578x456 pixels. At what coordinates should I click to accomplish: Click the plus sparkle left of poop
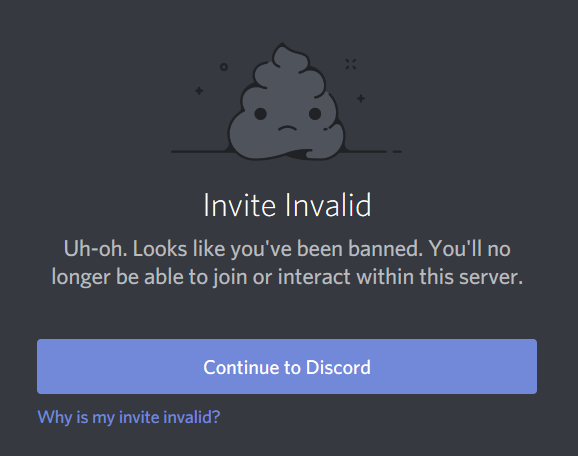(x=199, y=91)
